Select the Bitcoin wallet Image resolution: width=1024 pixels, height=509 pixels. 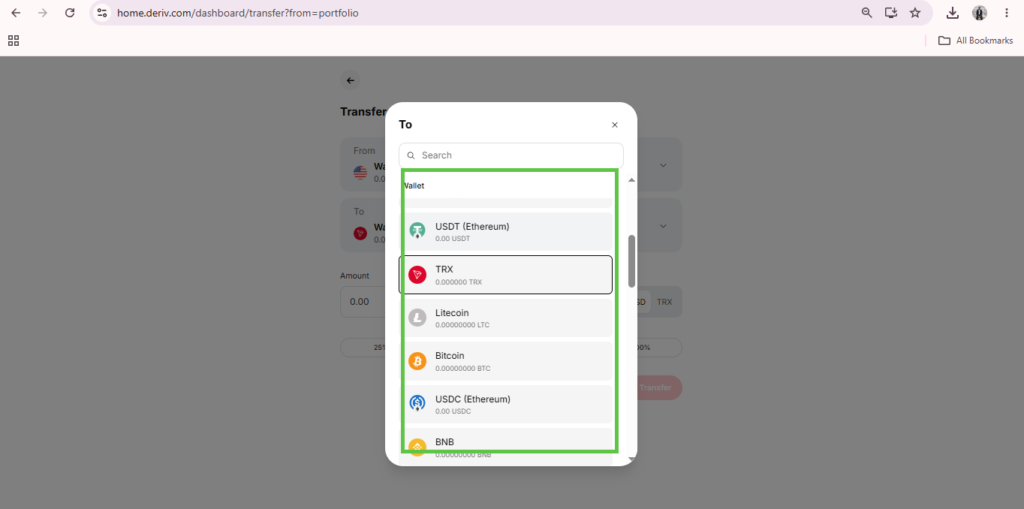pyautogui.click(x=507, y=361)
